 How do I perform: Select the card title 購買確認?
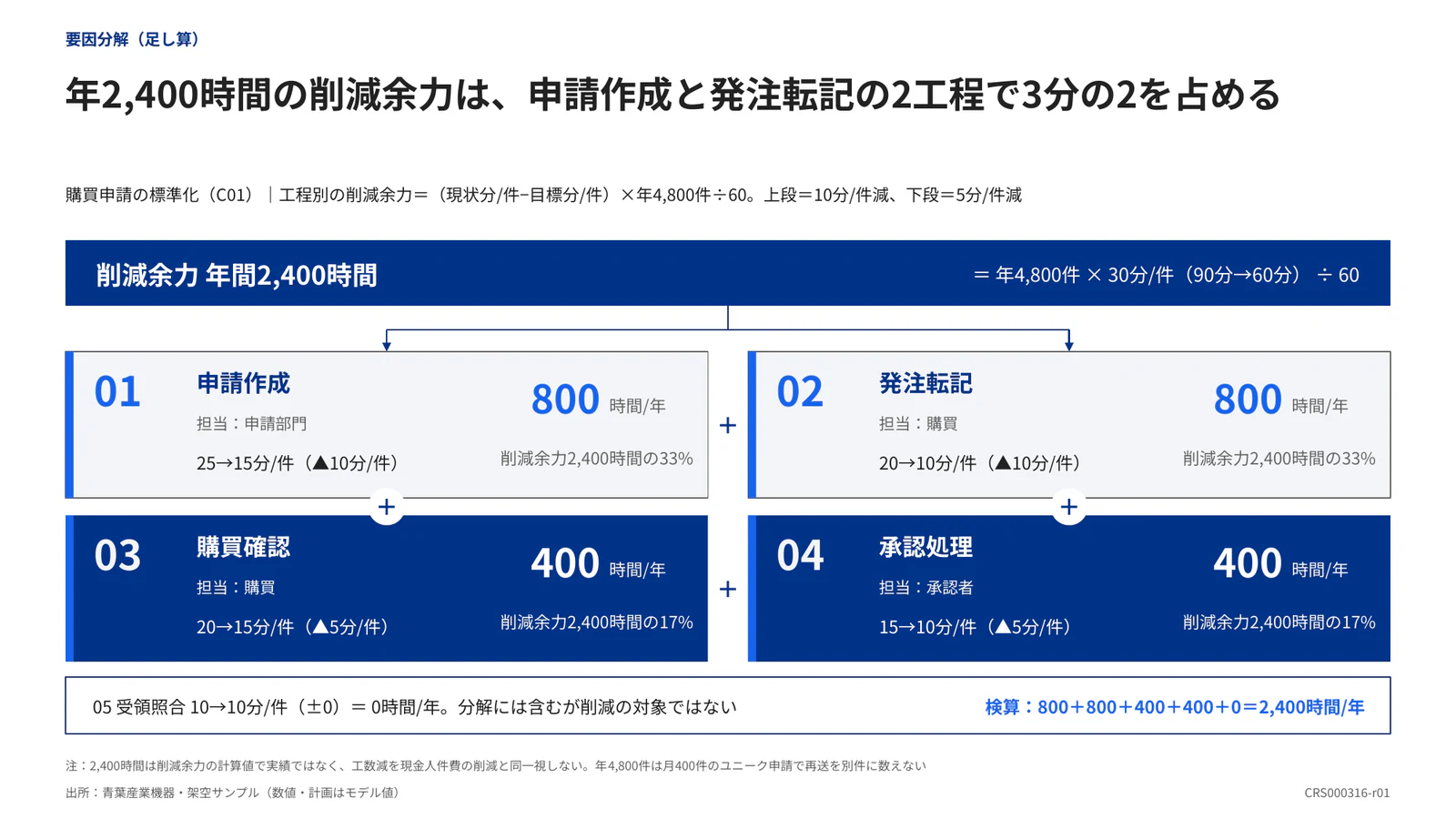(243, 547)
